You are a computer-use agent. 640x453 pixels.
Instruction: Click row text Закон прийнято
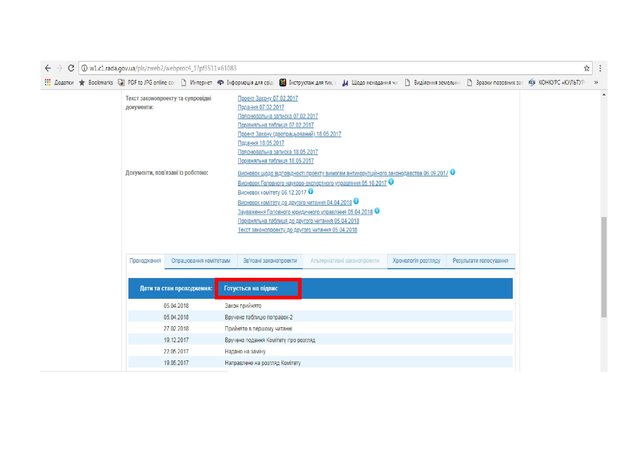point(243,306)
